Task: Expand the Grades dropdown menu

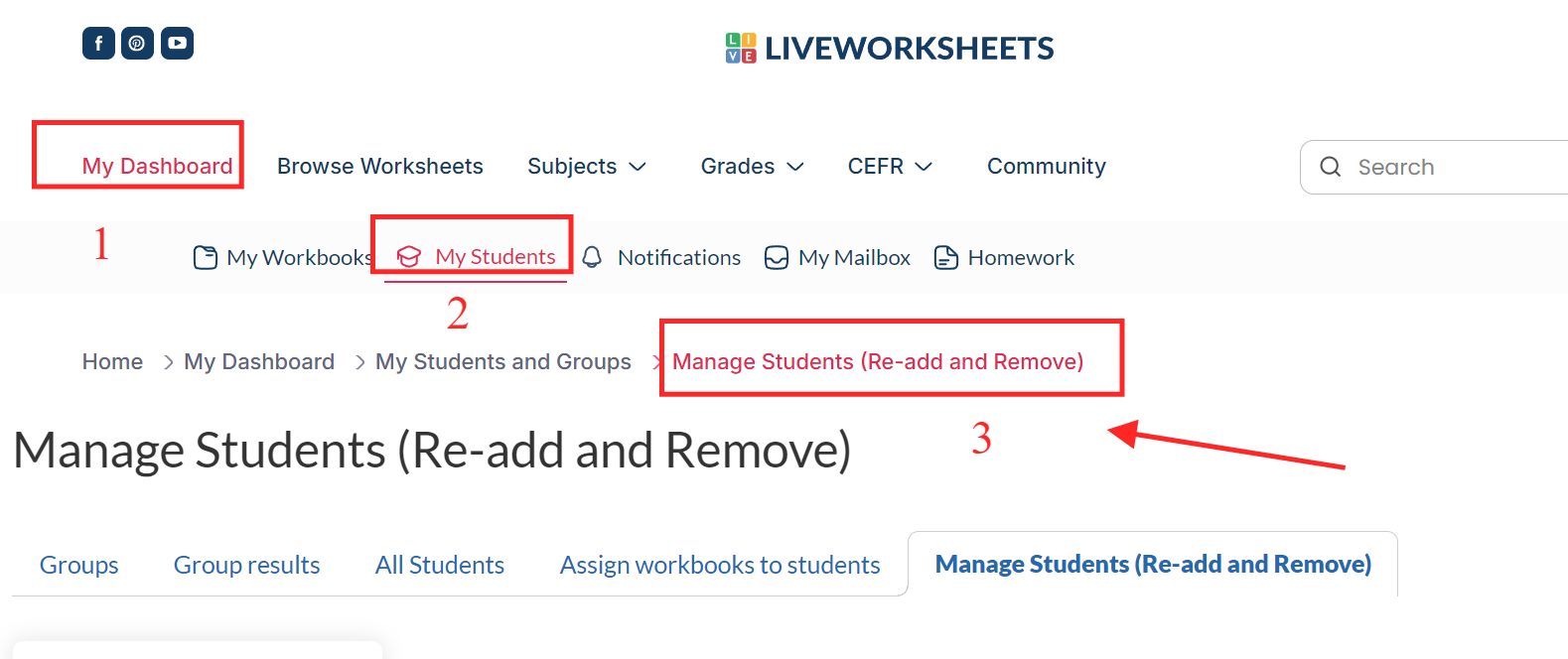Action: tap(752, 167)
